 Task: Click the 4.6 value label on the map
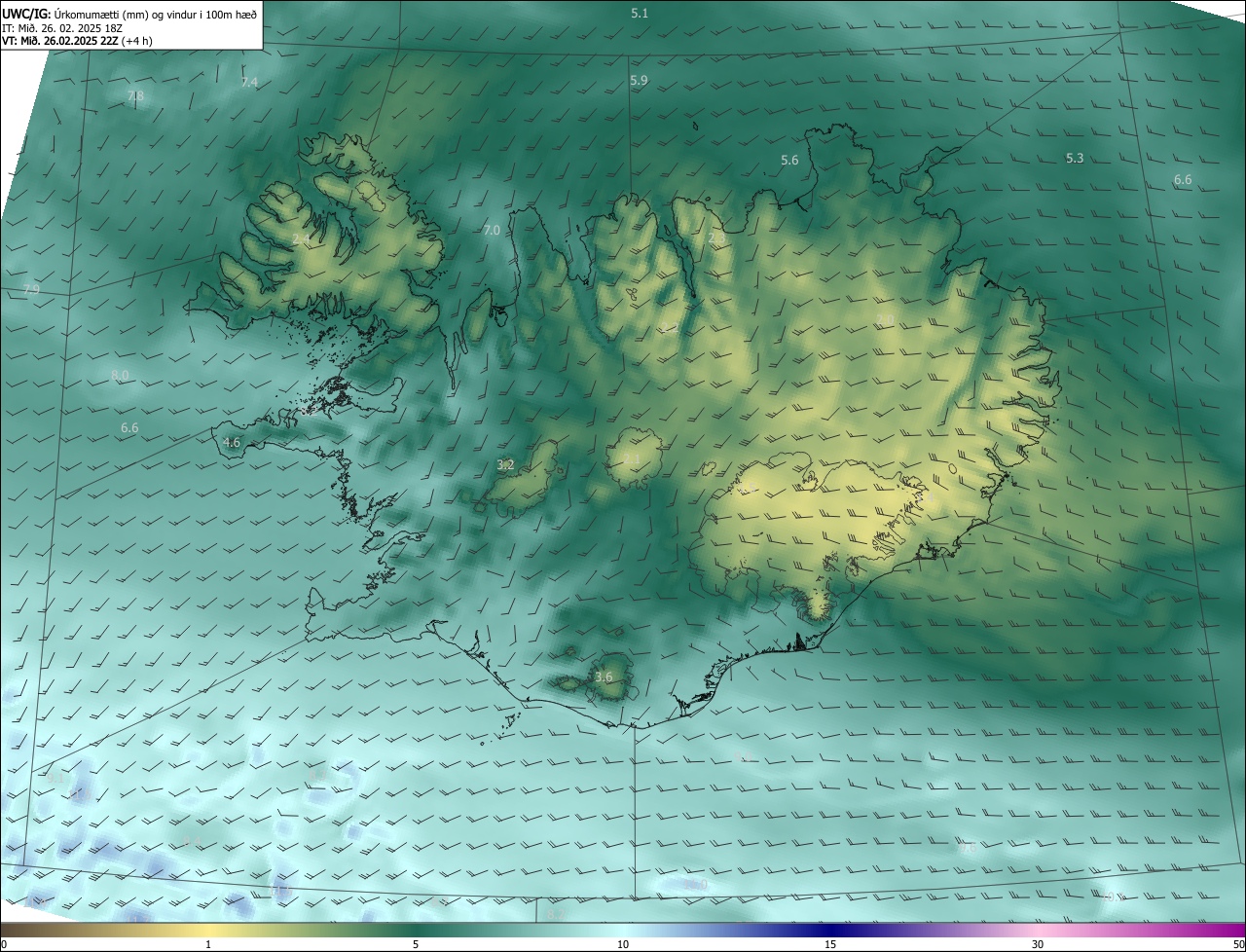coord(232,442)
